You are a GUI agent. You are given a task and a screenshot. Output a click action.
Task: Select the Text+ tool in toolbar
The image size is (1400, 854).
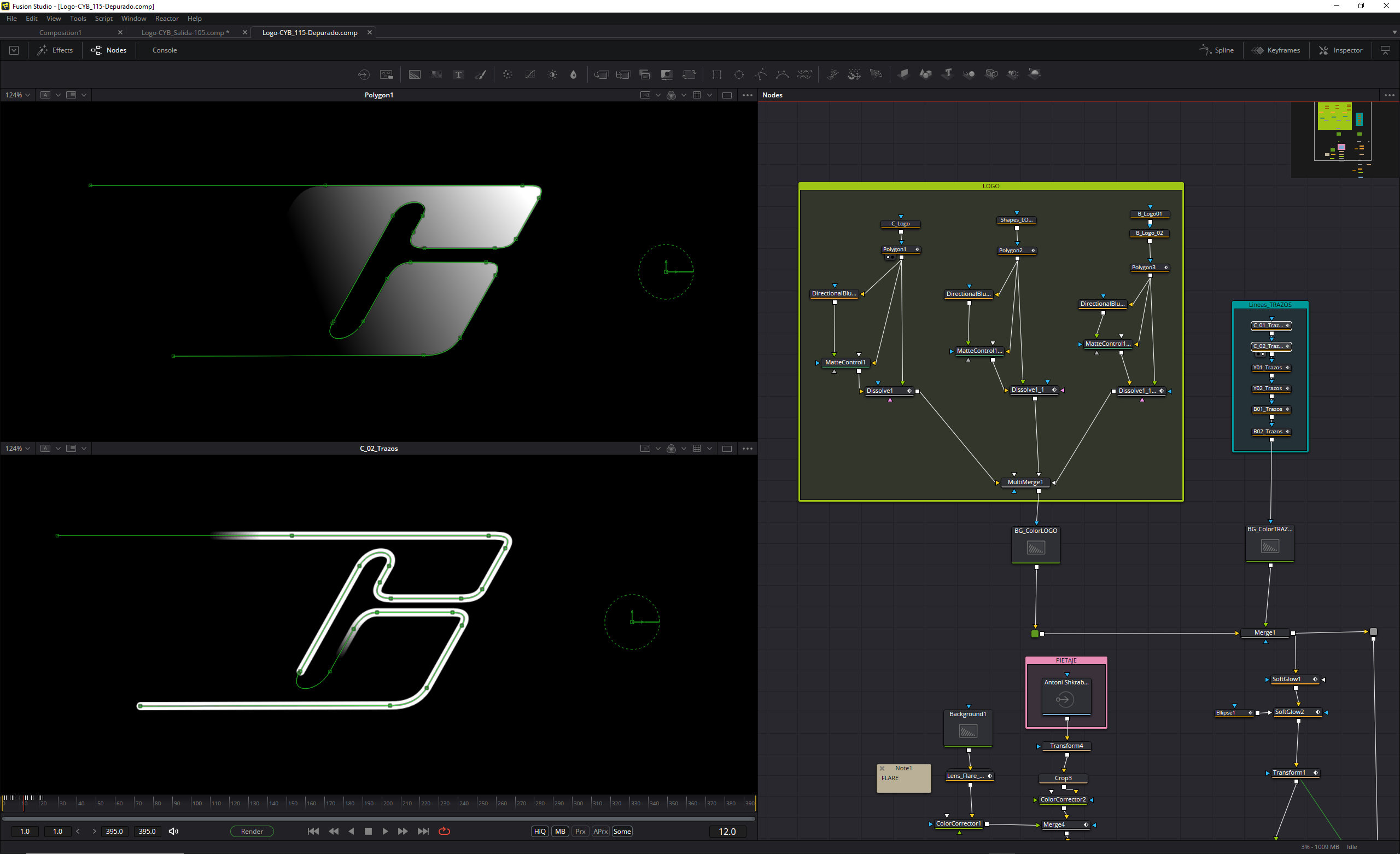[458, 74]
